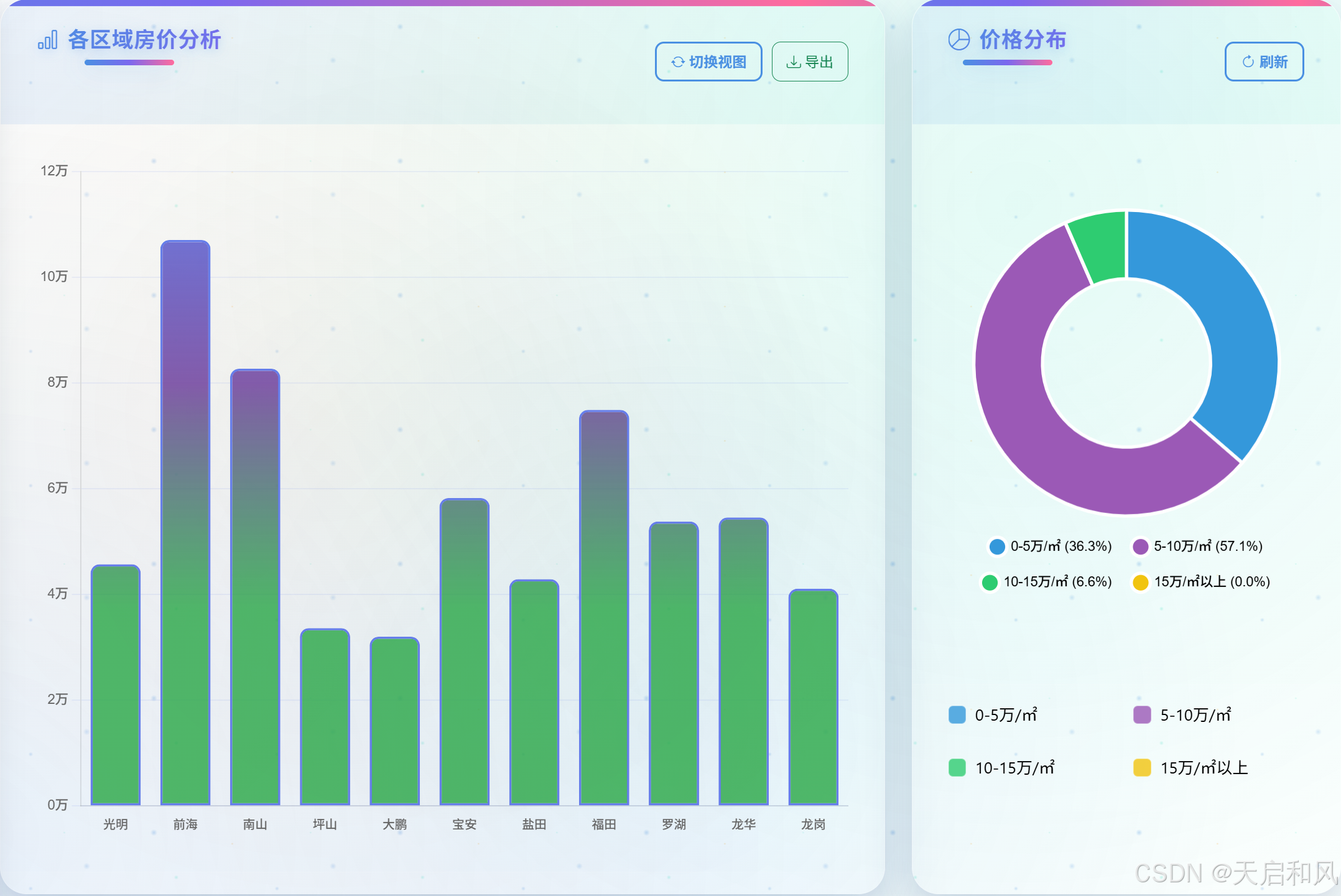Click the 南山 x-axis label
This screenshot has height=896, width=1341.
coord(255,824)
